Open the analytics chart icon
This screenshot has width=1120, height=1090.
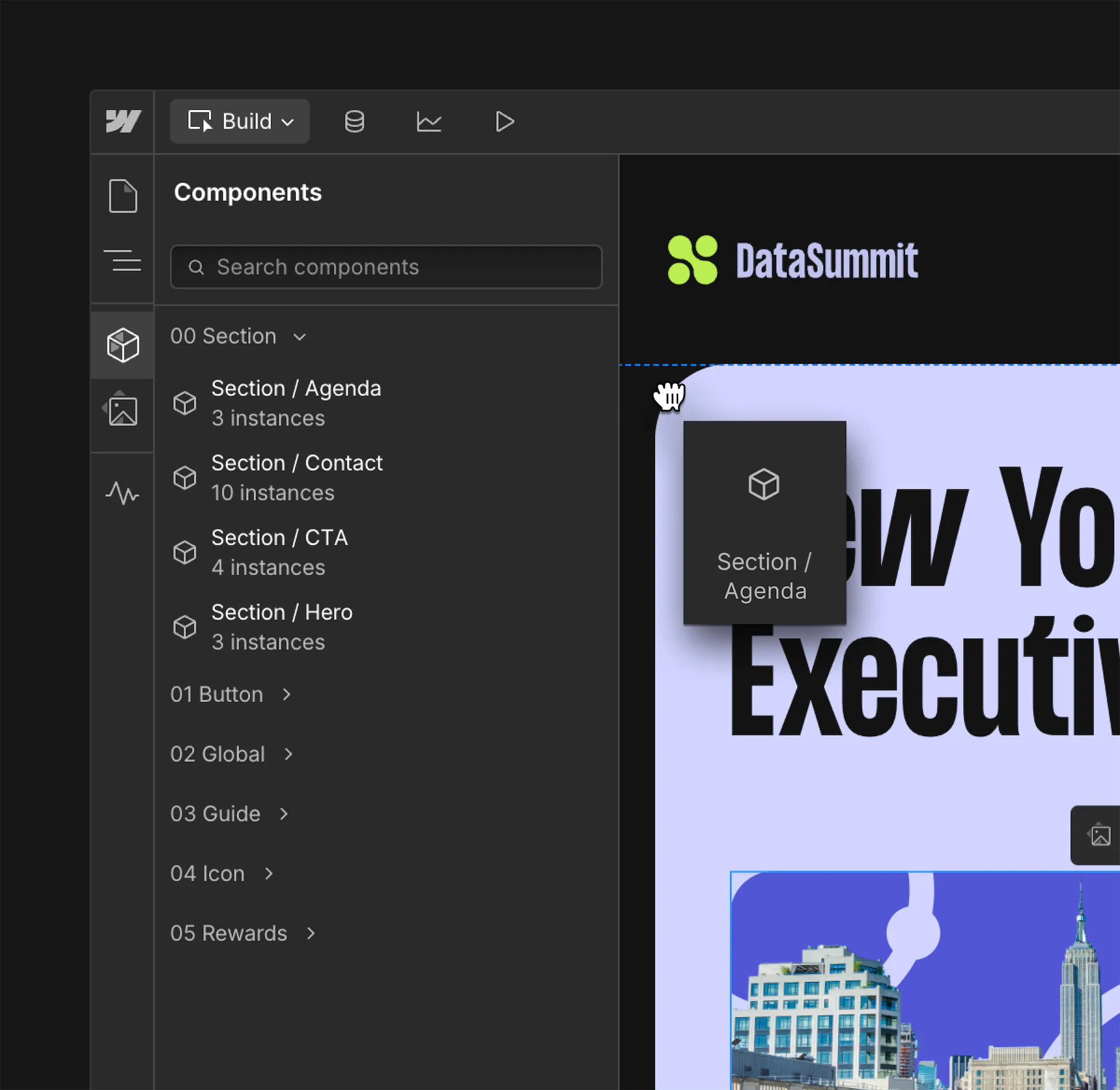(x=428, y=121)
